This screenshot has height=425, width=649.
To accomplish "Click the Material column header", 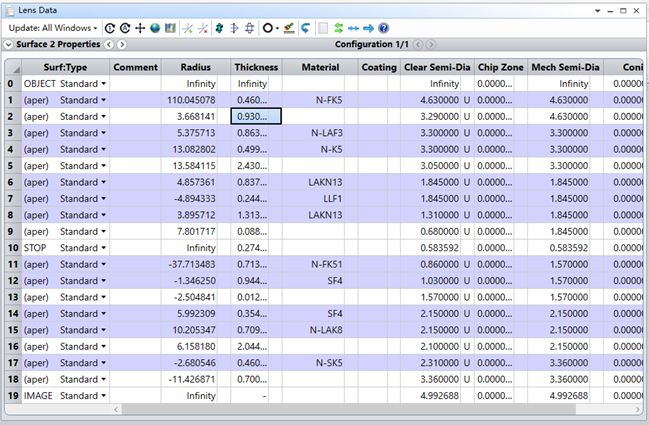I will 320,67.
